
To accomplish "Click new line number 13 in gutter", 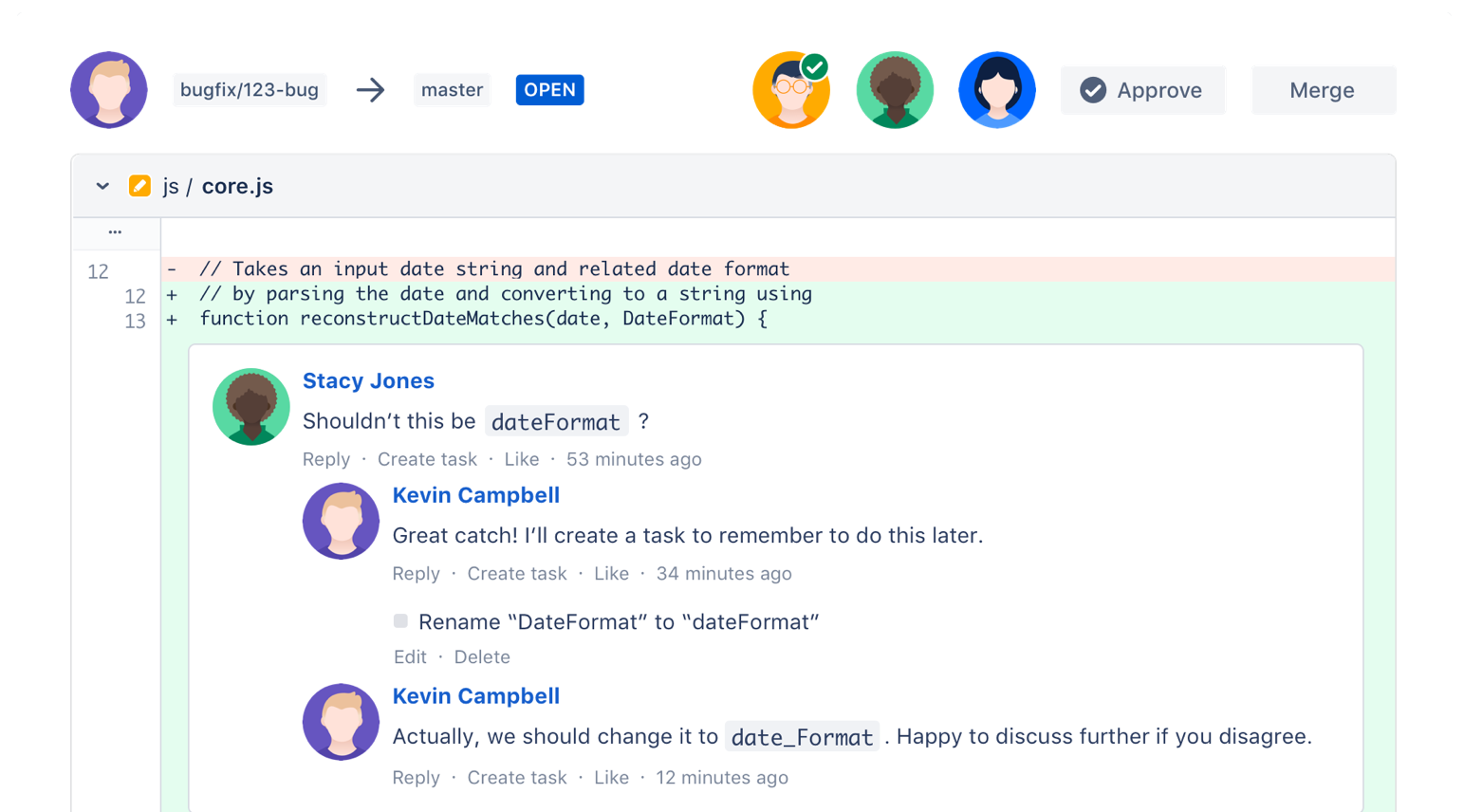I will pyautogui.click(x=135, y=322).
